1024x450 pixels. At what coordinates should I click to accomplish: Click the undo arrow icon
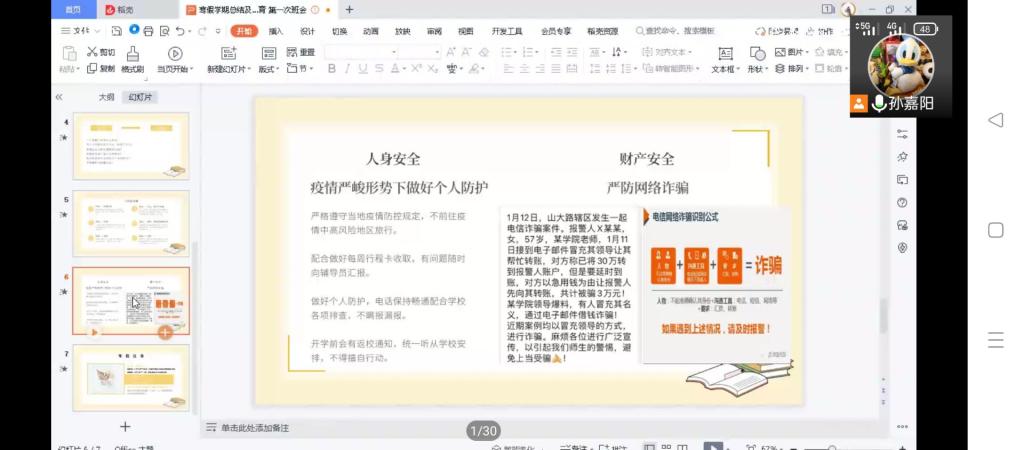click(179, 31)
